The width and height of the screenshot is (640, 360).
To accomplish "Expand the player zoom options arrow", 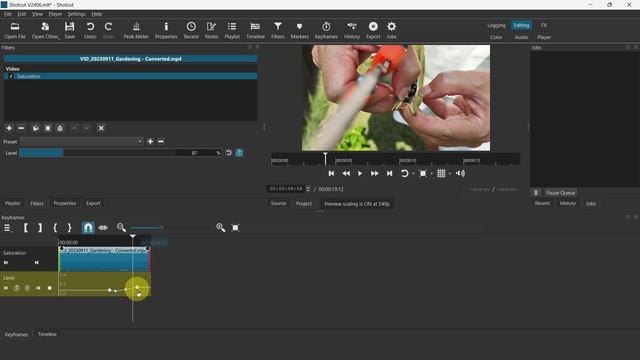I will click(431, 174).
